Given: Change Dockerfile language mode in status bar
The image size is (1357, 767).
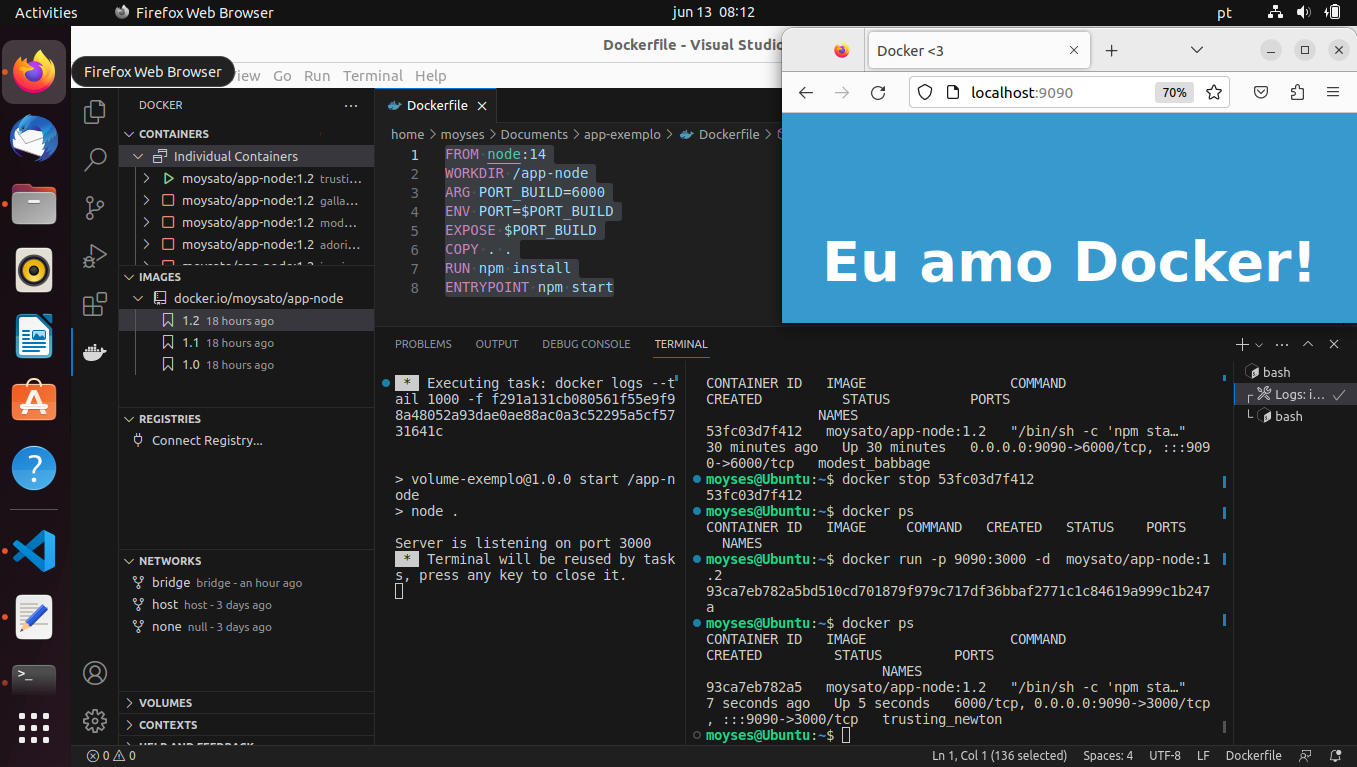Looking at the screenshot, I should (1253, 756).
